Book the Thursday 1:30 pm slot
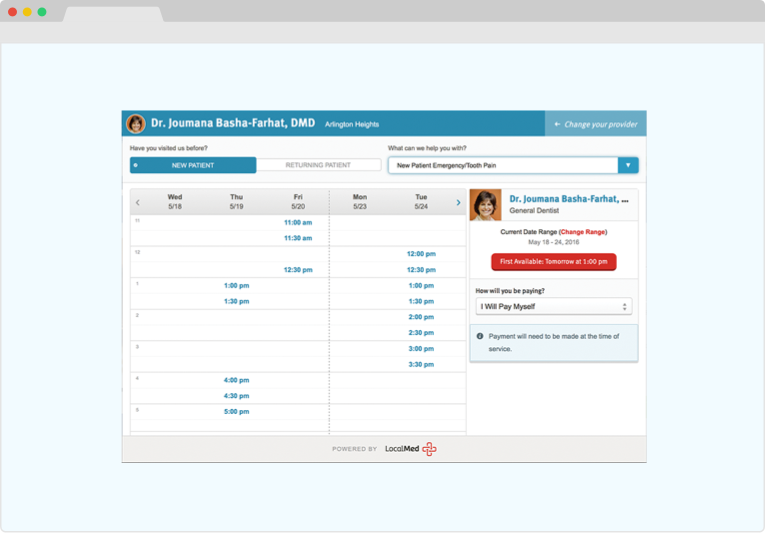Viewport: 765px width, 533px height. 237,301
